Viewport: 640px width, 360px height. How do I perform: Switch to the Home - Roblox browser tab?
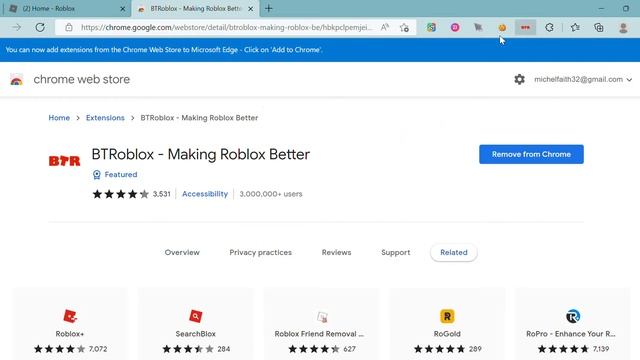pos(66,8)
